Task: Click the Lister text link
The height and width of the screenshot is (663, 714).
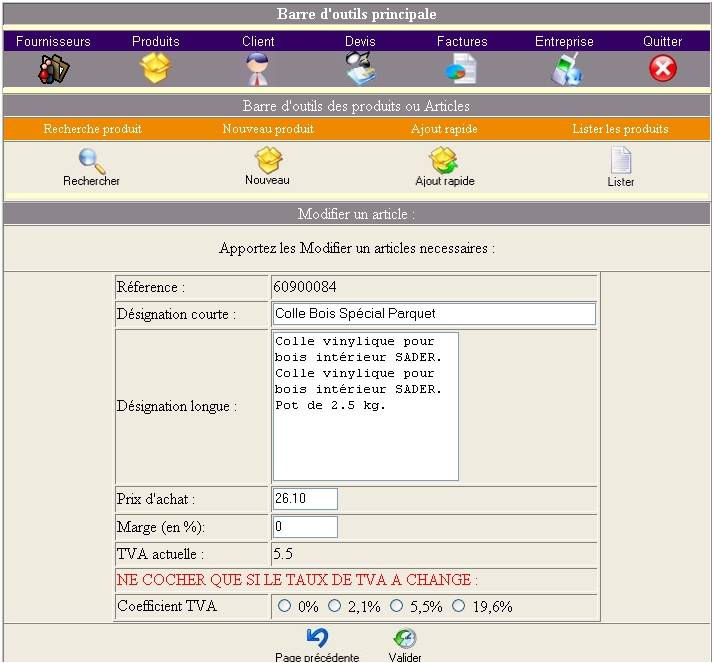Action: pos(621,182)
